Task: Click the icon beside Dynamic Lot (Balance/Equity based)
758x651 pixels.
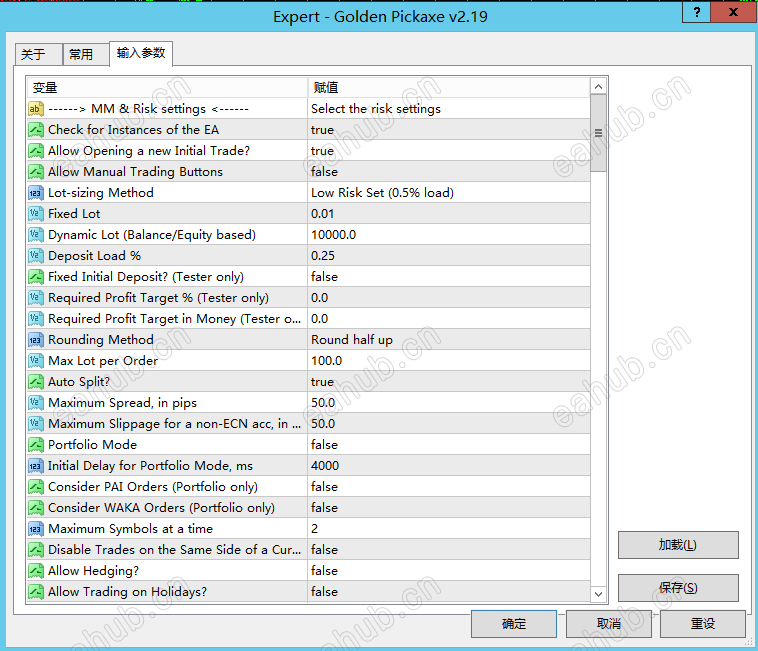Action: point(36,235)
